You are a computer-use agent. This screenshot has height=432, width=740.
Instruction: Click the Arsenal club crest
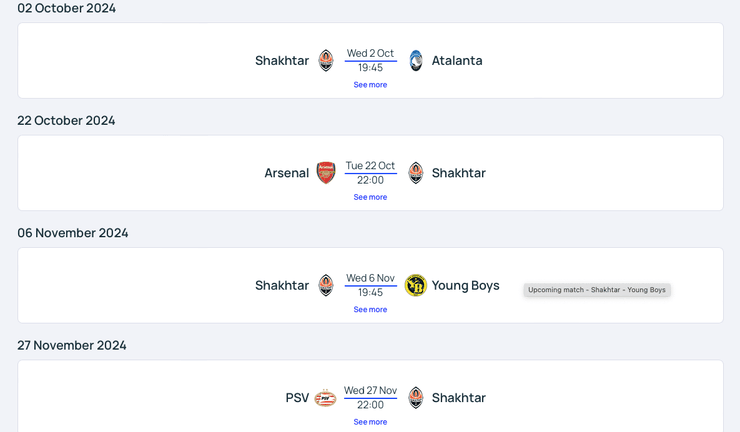coord(326,173)
